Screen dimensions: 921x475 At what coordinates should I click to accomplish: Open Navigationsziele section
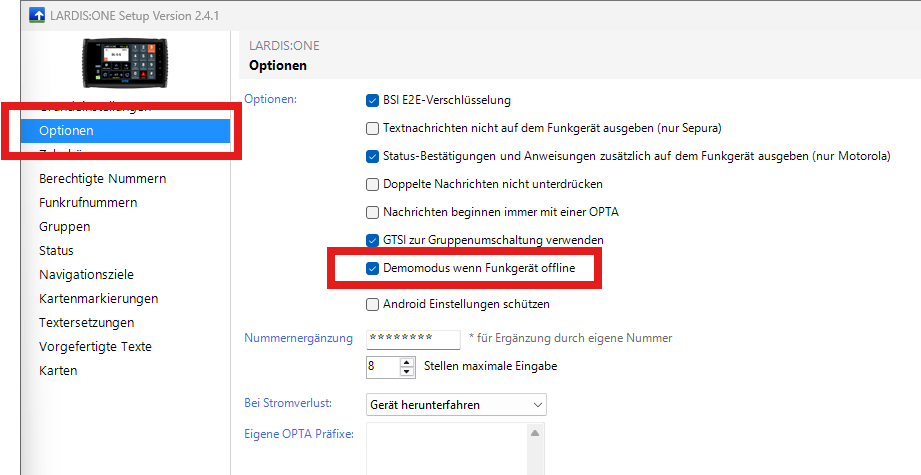[x=86, y=275]
